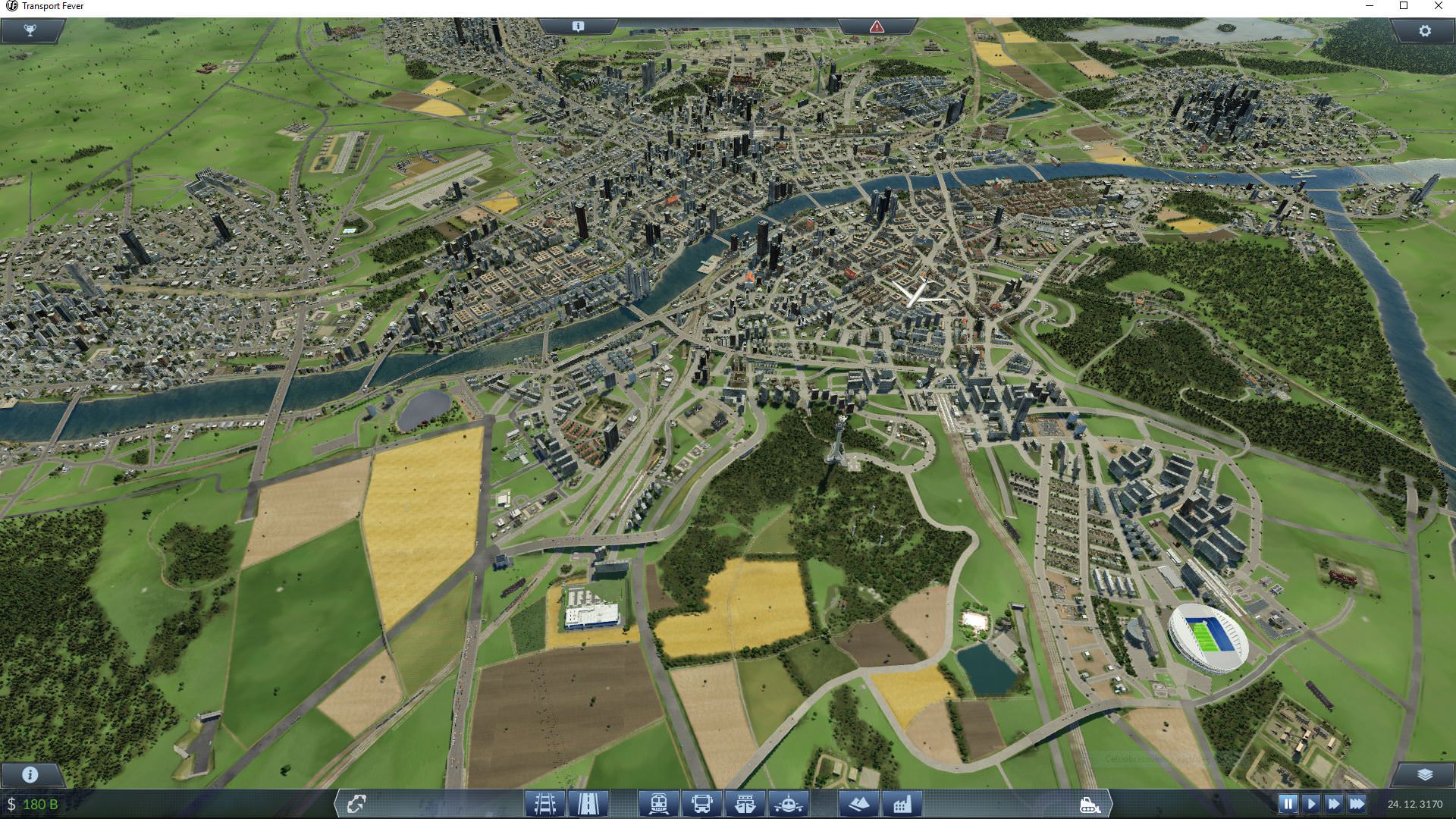Click the game date 24. 12. 3170
1456x819 pixels.
[1415, 804]
